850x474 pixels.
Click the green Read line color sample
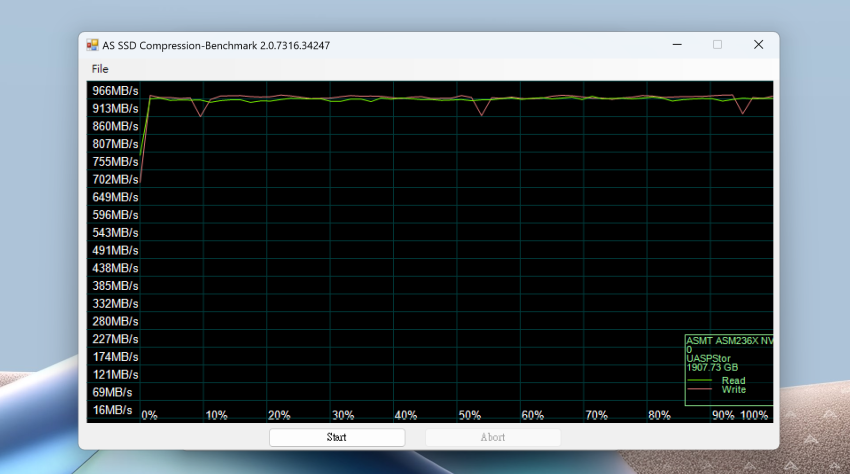coord(699,380)
